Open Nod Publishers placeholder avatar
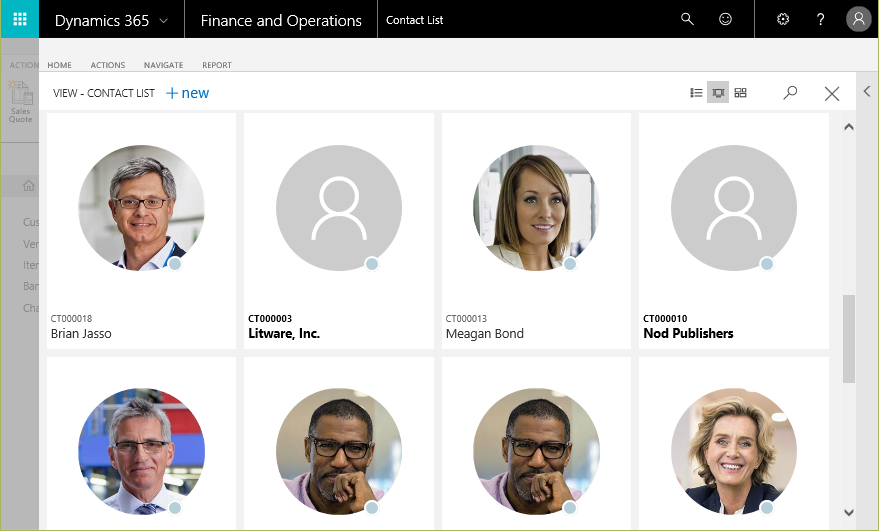Viewport: 879px width, 531px height. click(734, 208)
